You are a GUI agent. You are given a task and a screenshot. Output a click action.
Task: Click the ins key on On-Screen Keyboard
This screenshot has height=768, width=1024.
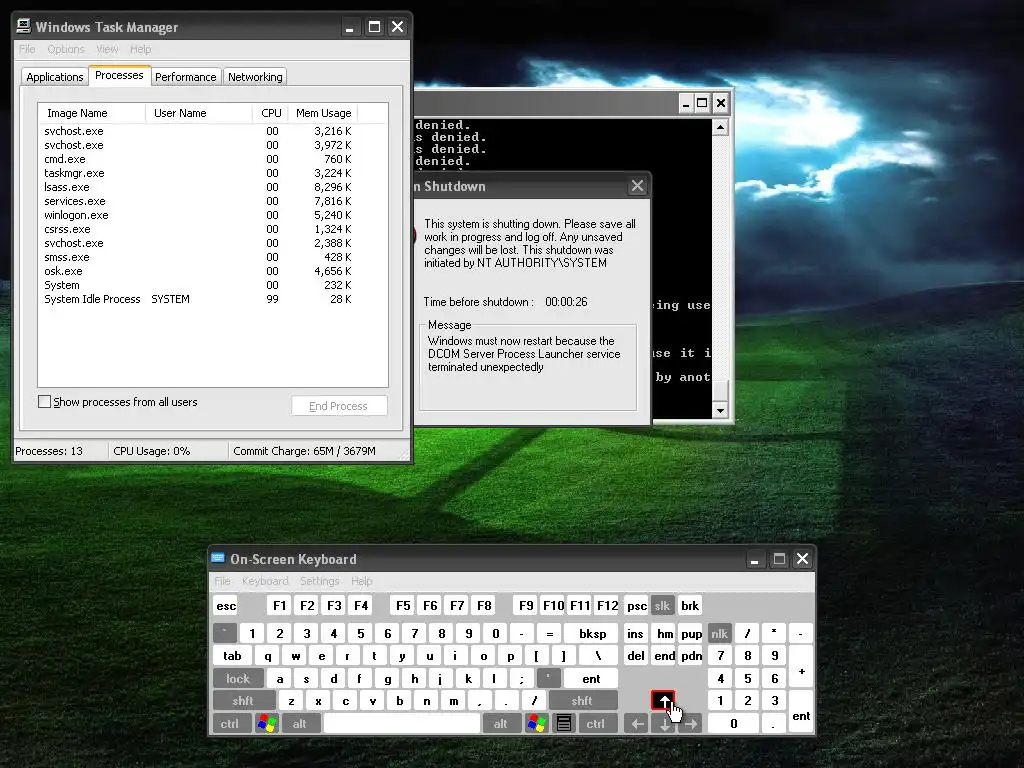coord(635,633)
